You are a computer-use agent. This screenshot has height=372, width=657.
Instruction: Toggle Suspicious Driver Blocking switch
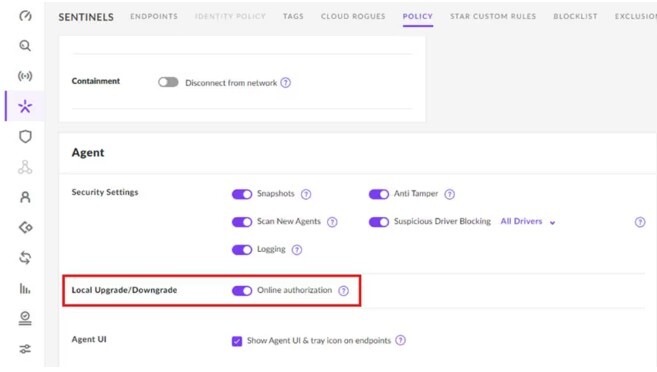[x=379, y=222]
